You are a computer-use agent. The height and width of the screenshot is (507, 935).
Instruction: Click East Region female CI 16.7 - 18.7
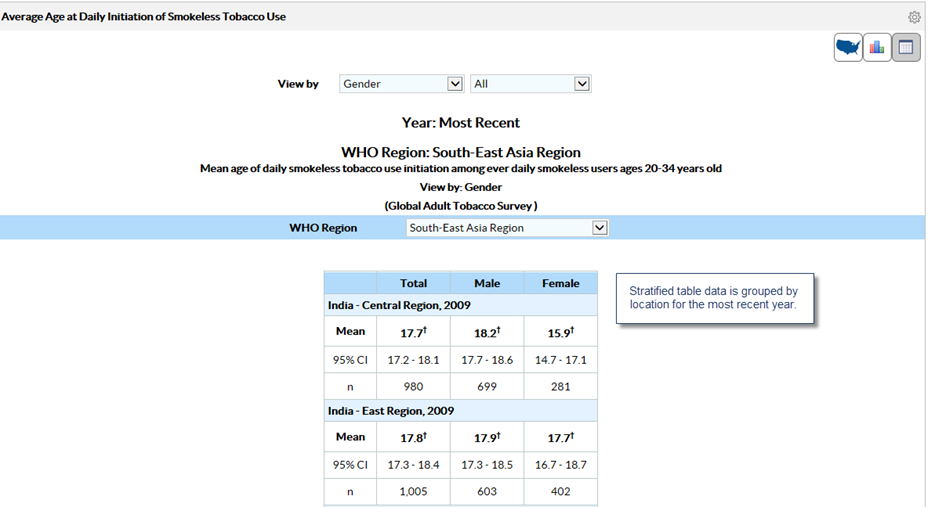click(560, 465)
